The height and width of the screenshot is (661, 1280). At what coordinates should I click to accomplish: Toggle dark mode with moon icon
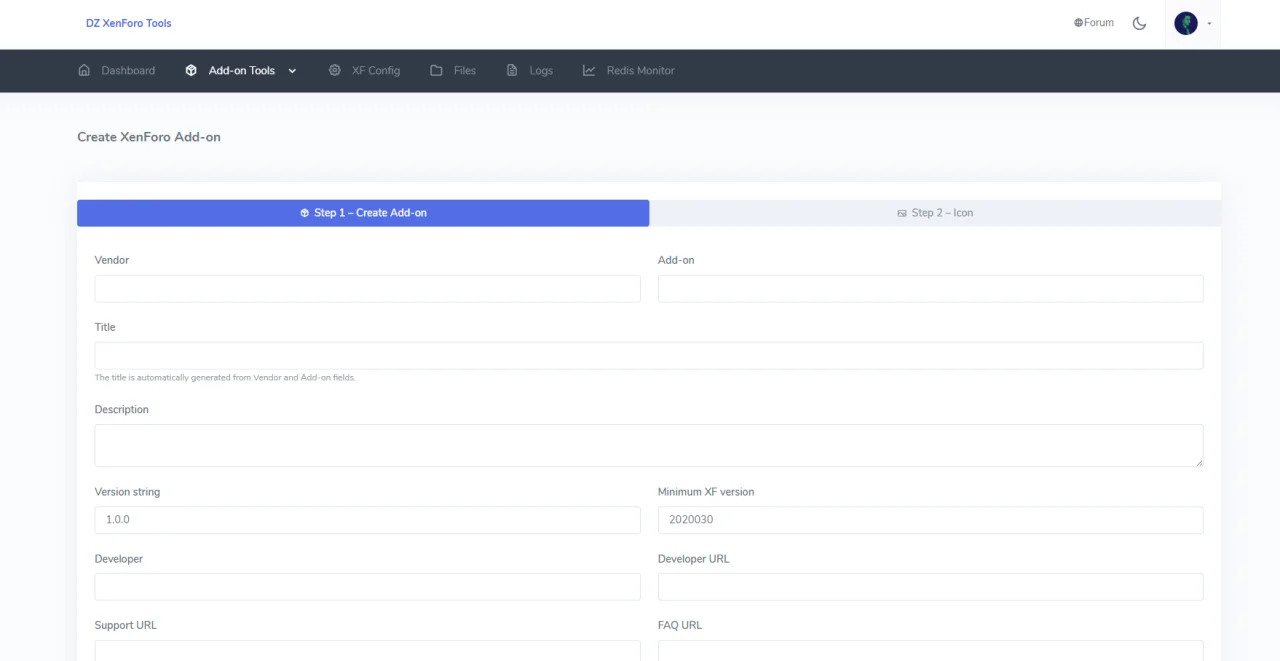1139,23
